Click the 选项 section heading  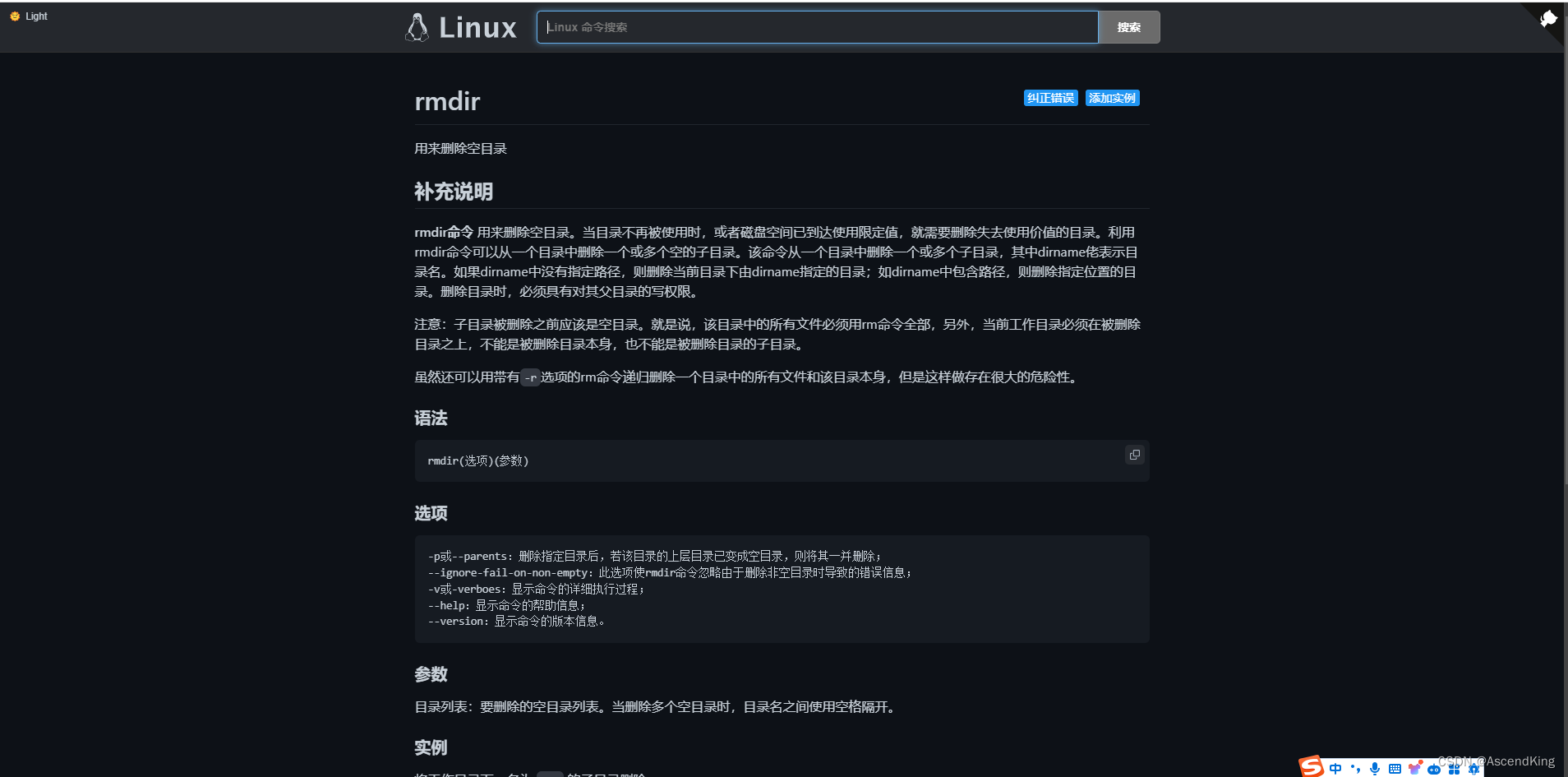(x=431, y=513)
